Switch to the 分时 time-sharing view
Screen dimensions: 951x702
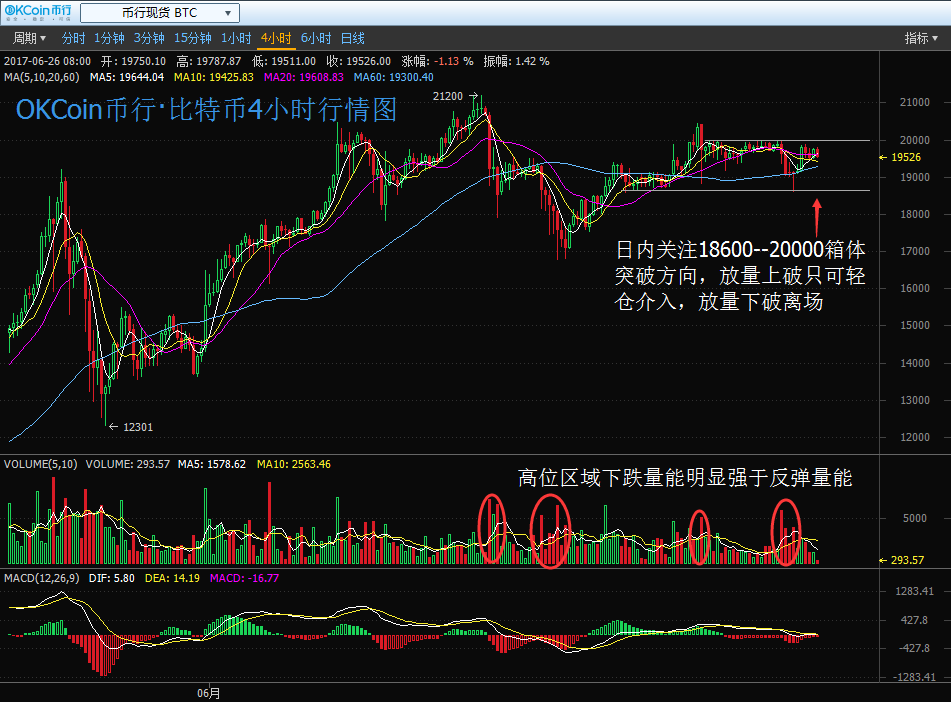73,39
